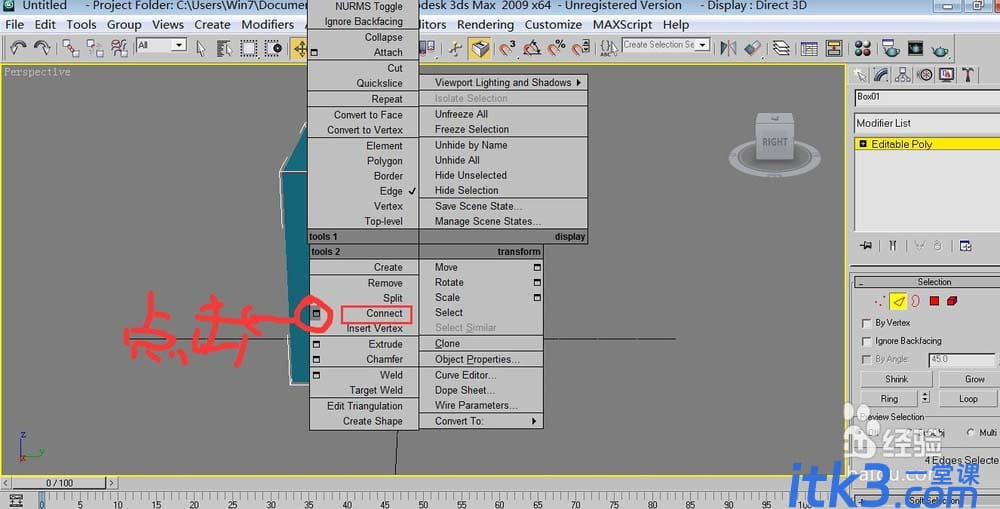This screenshot has height=509, width=1000.
Task: Switch to Motion command panel tab
Action: 925,75
